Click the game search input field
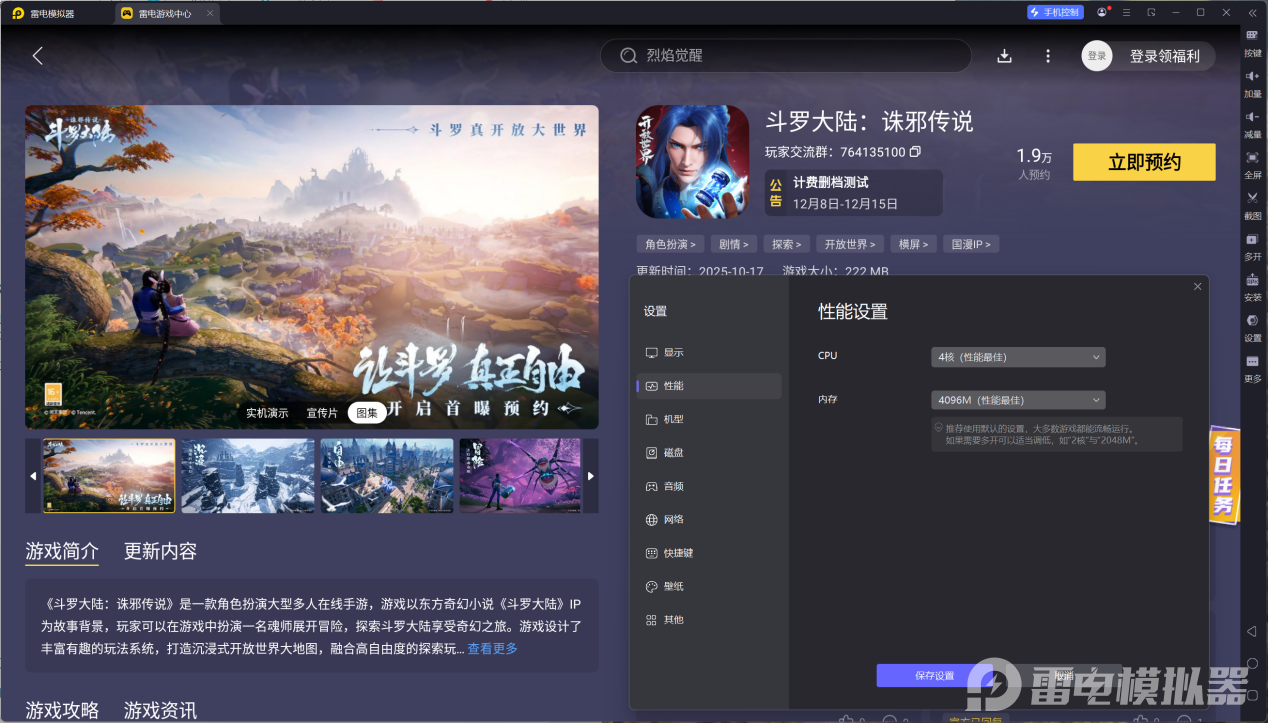This screenshot has width=1268, height=723. [785, 55]
